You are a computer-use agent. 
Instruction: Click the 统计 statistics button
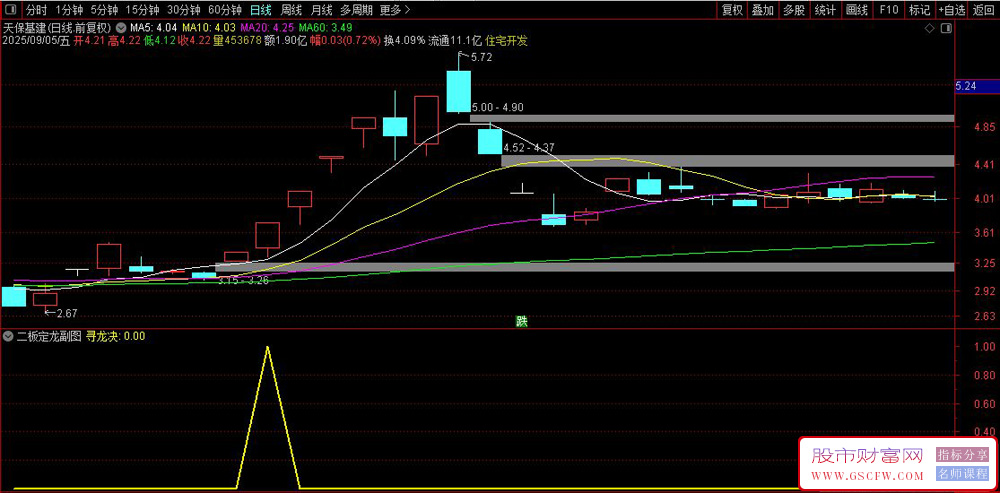(x=825, y=10)
